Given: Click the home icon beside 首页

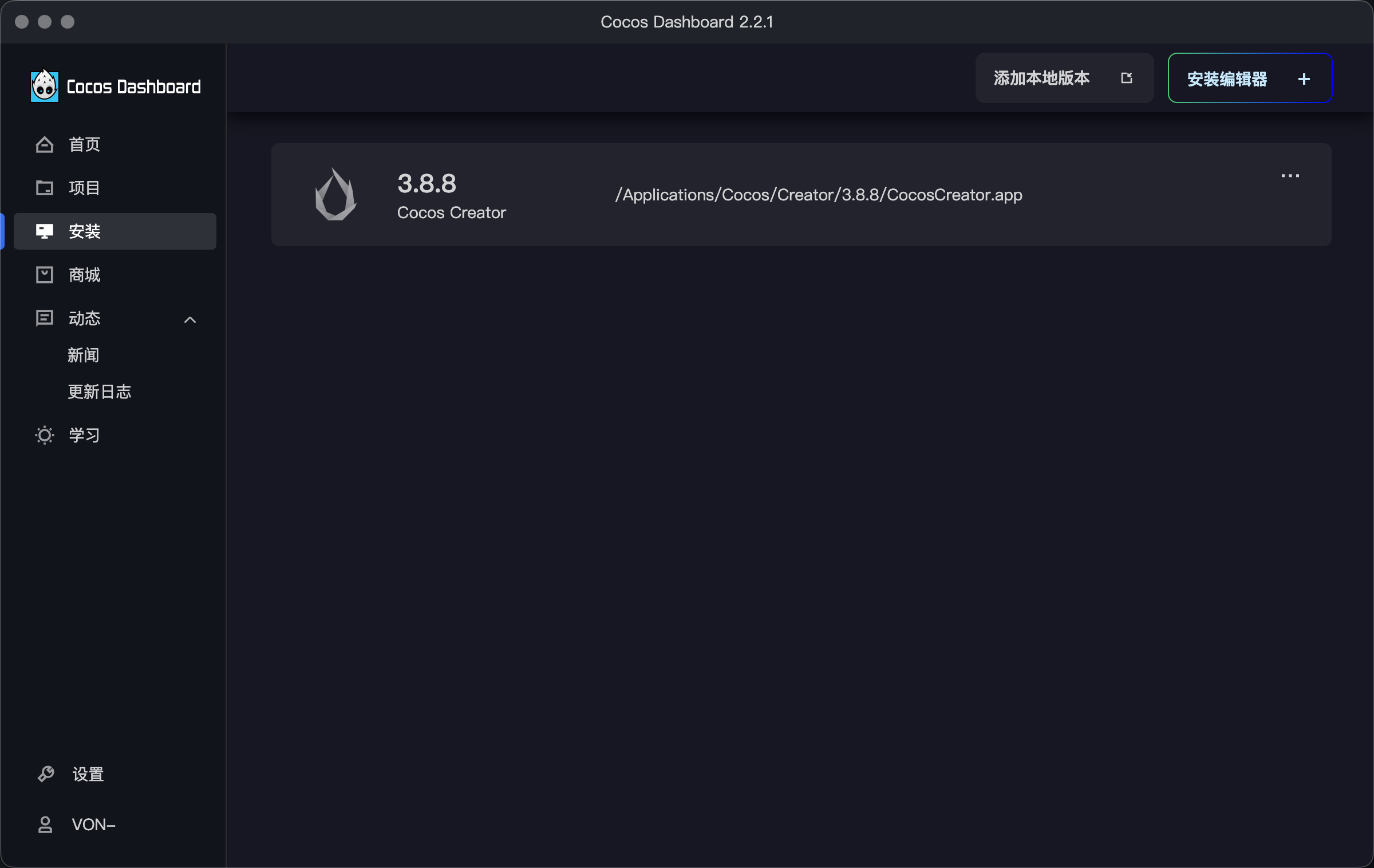Looking at the screenshot, I should click(x=45, y=144).
